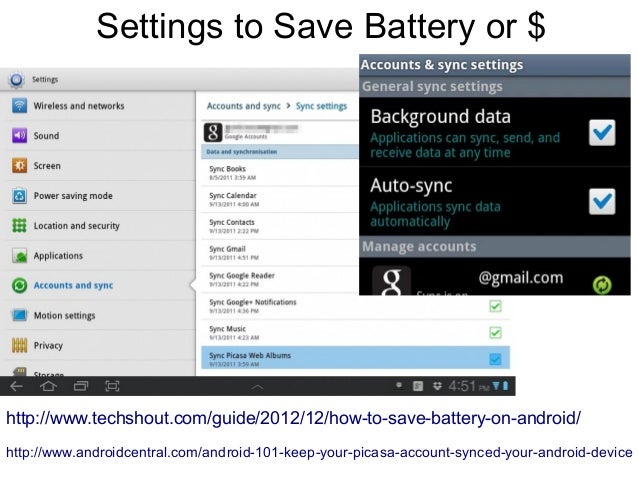Tap the Home icon in navigation bar
The height and width of the screenshot is (479, 638).
[48, 386]
